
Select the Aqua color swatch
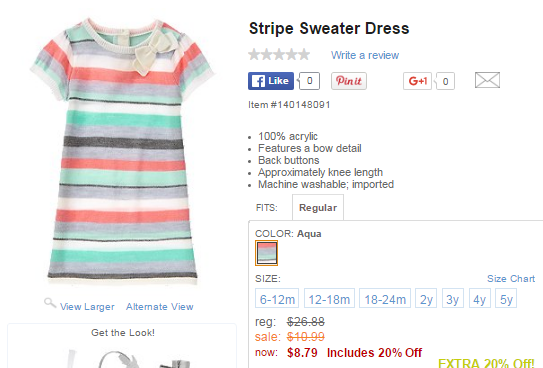coord(266,253)
